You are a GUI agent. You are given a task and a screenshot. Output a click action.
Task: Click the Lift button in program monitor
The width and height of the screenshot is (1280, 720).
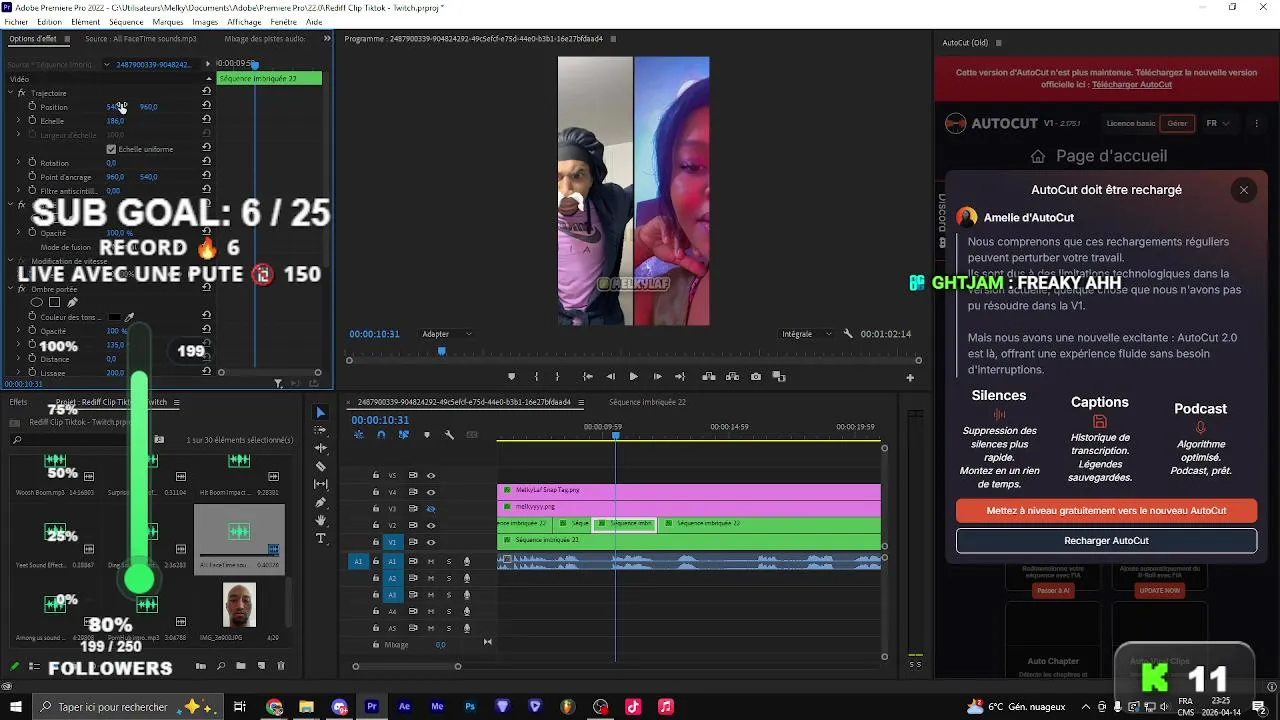(x=709, y=377)
